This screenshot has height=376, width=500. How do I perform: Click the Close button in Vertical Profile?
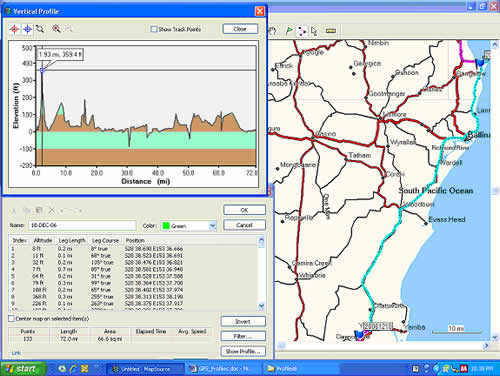tap(240, 29)
